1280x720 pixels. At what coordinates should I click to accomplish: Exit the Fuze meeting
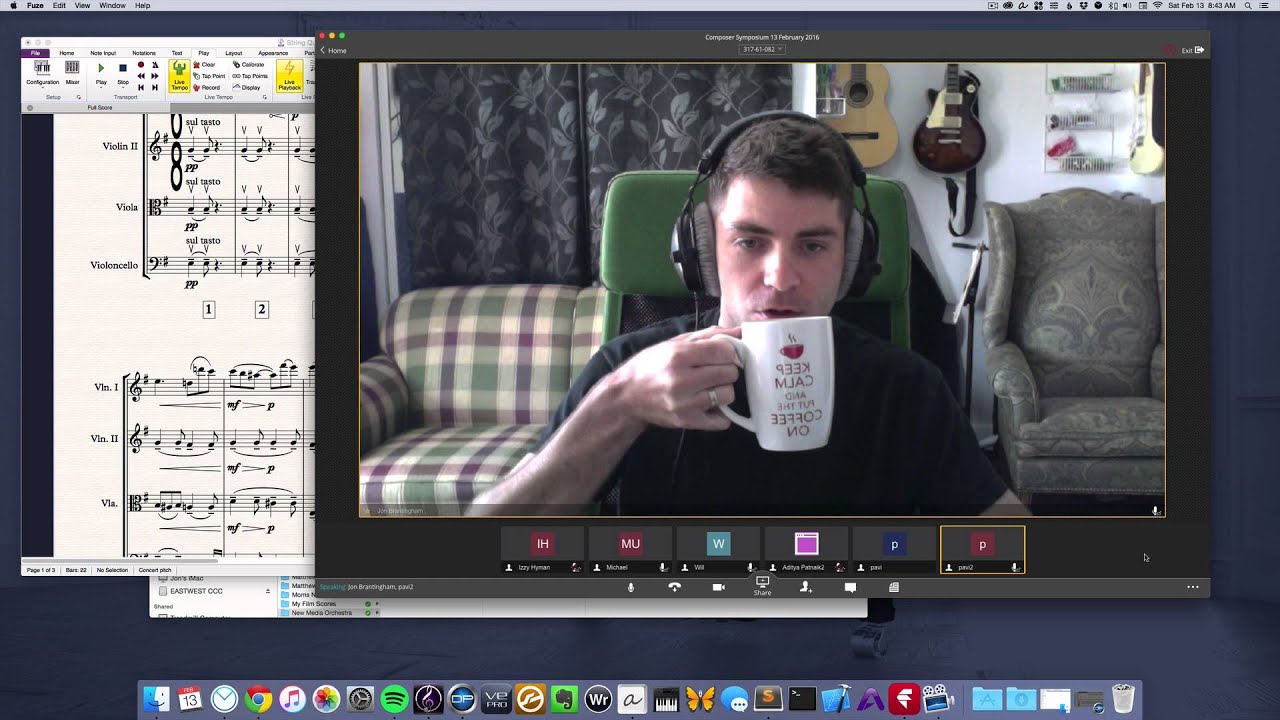tap(1192, 50)
